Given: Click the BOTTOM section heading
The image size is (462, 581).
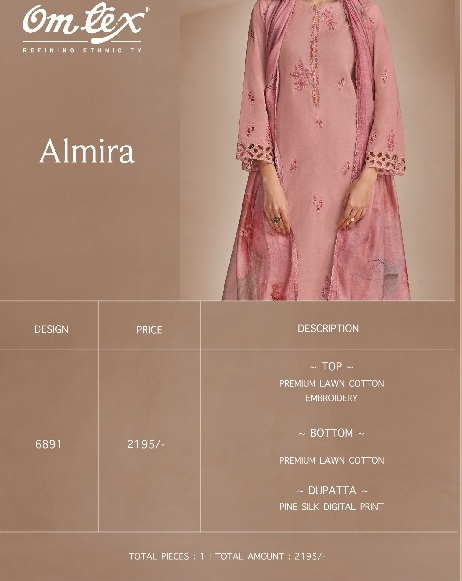Looking at the screenshot, I should coord(331,433).
